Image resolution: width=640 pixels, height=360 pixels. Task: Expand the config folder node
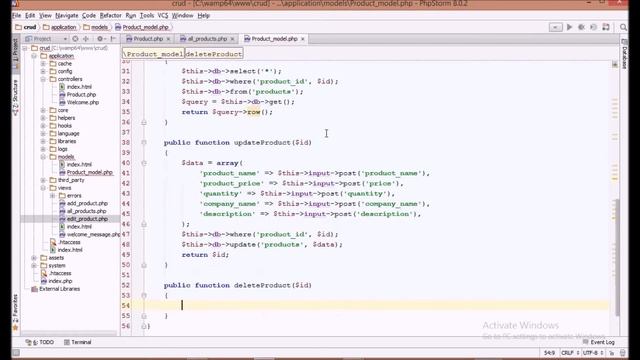(x=43, y=71)
